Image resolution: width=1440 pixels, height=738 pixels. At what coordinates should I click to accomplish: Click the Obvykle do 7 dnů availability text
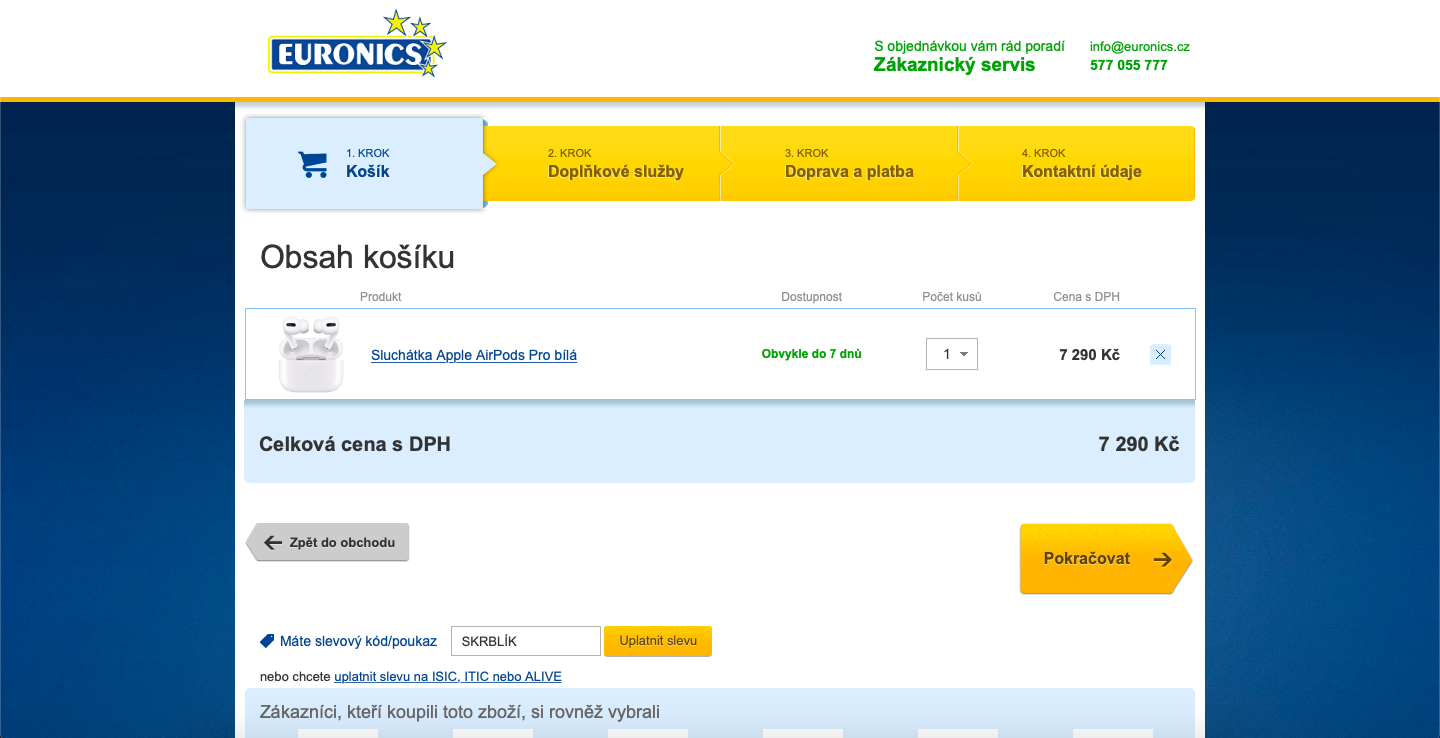812,354
